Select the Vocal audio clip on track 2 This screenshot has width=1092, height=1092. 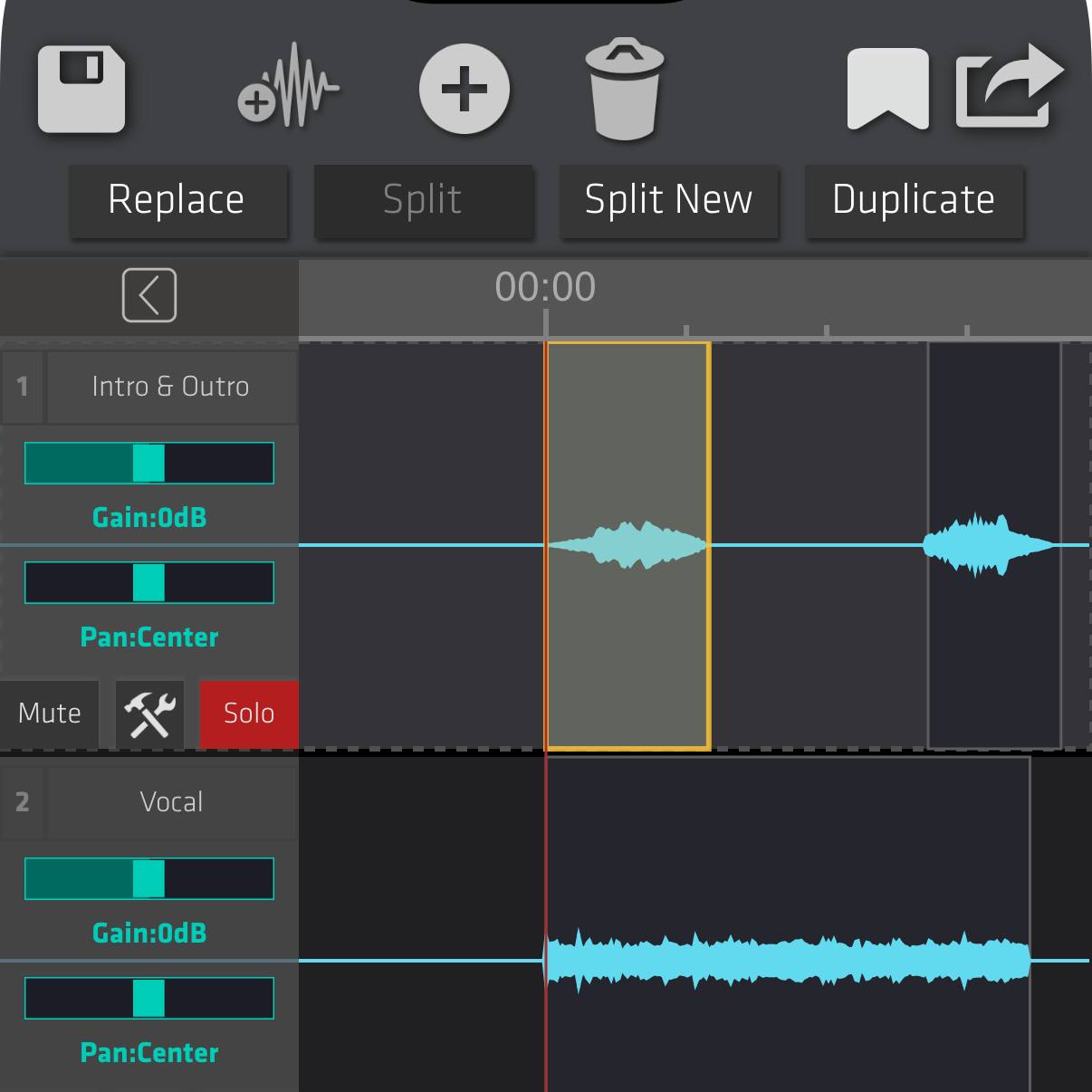pos(788,925)
